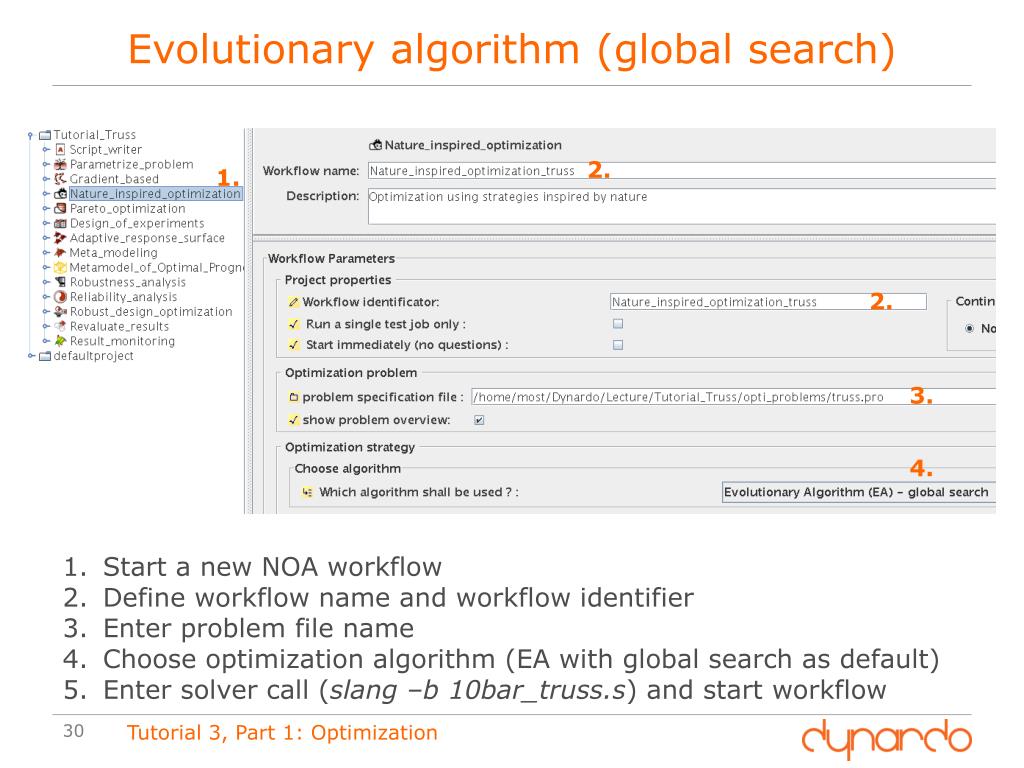Viewport: 1024px width, 768px height.
Task: Click the Reliability_analysis tree icon
Action: click(60, 297)
